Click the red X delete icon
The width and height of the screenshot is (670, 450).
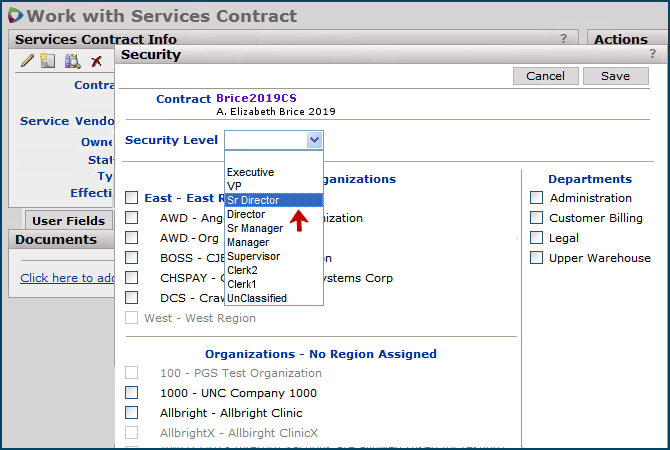[97, 61]
